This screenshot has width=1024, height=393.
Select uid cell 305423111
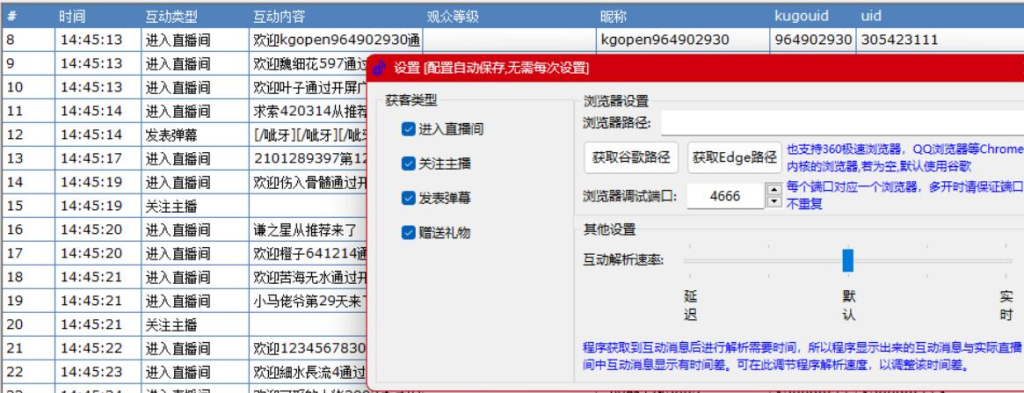pos(940,40)
